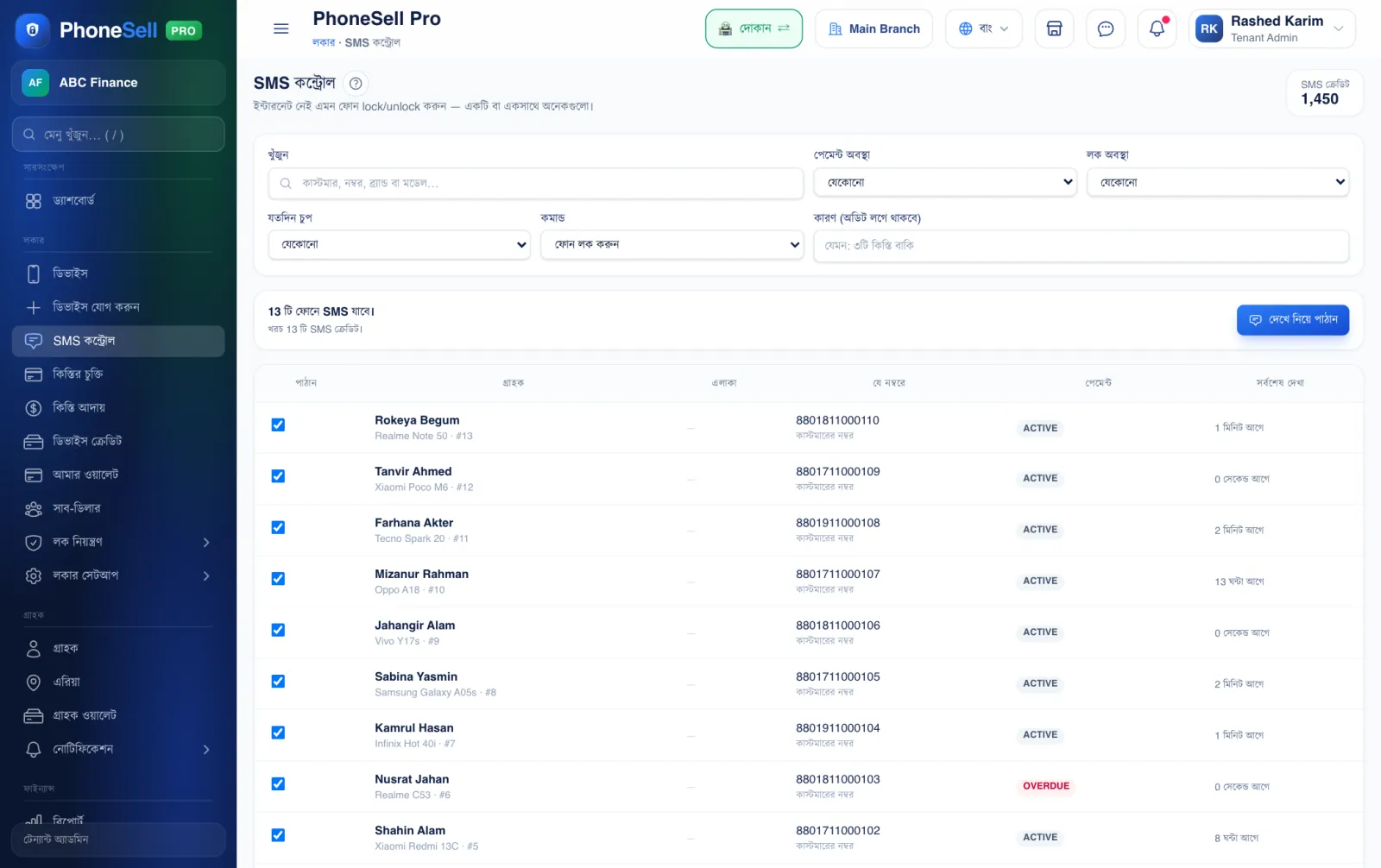This screenshot has width=1381, height=868.
Task: Open silent duration dropdown
Action: tap(399, 244)
